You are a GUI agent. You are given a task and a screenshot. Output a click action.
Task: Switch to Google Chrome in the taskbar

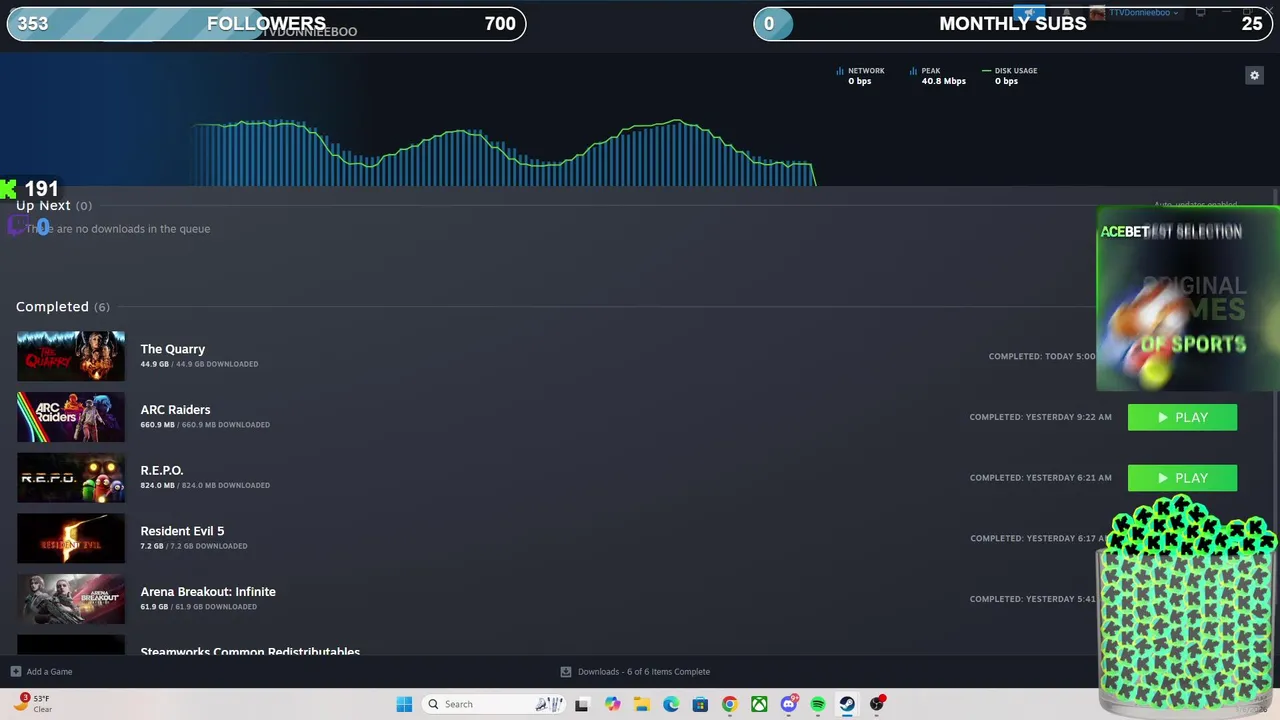(x=730, y=704)
